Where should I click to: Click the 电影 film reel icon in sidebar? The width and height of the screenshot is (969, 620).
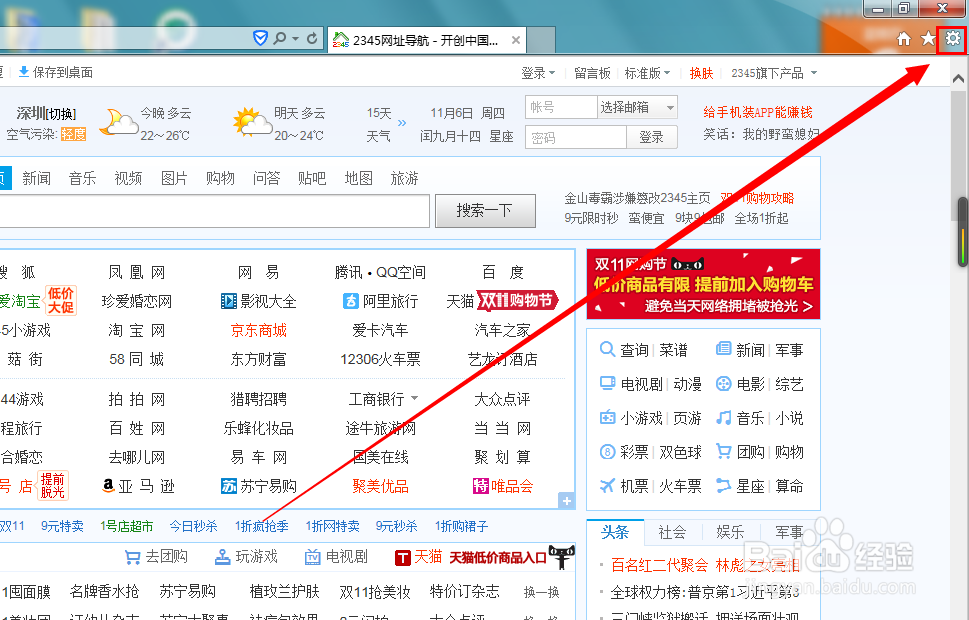point(723,384)
